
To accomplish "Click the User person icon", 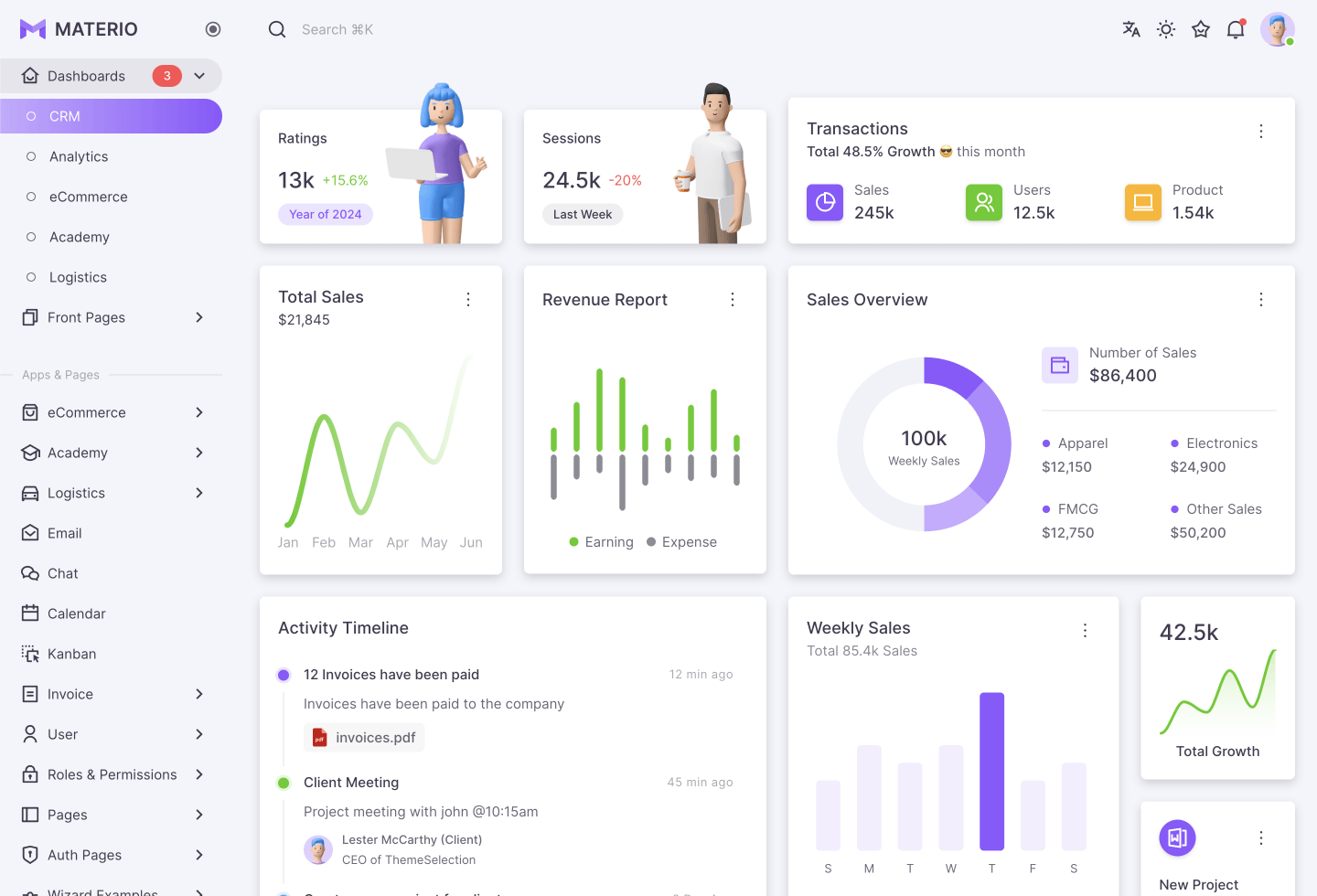I will coord(30,734).
